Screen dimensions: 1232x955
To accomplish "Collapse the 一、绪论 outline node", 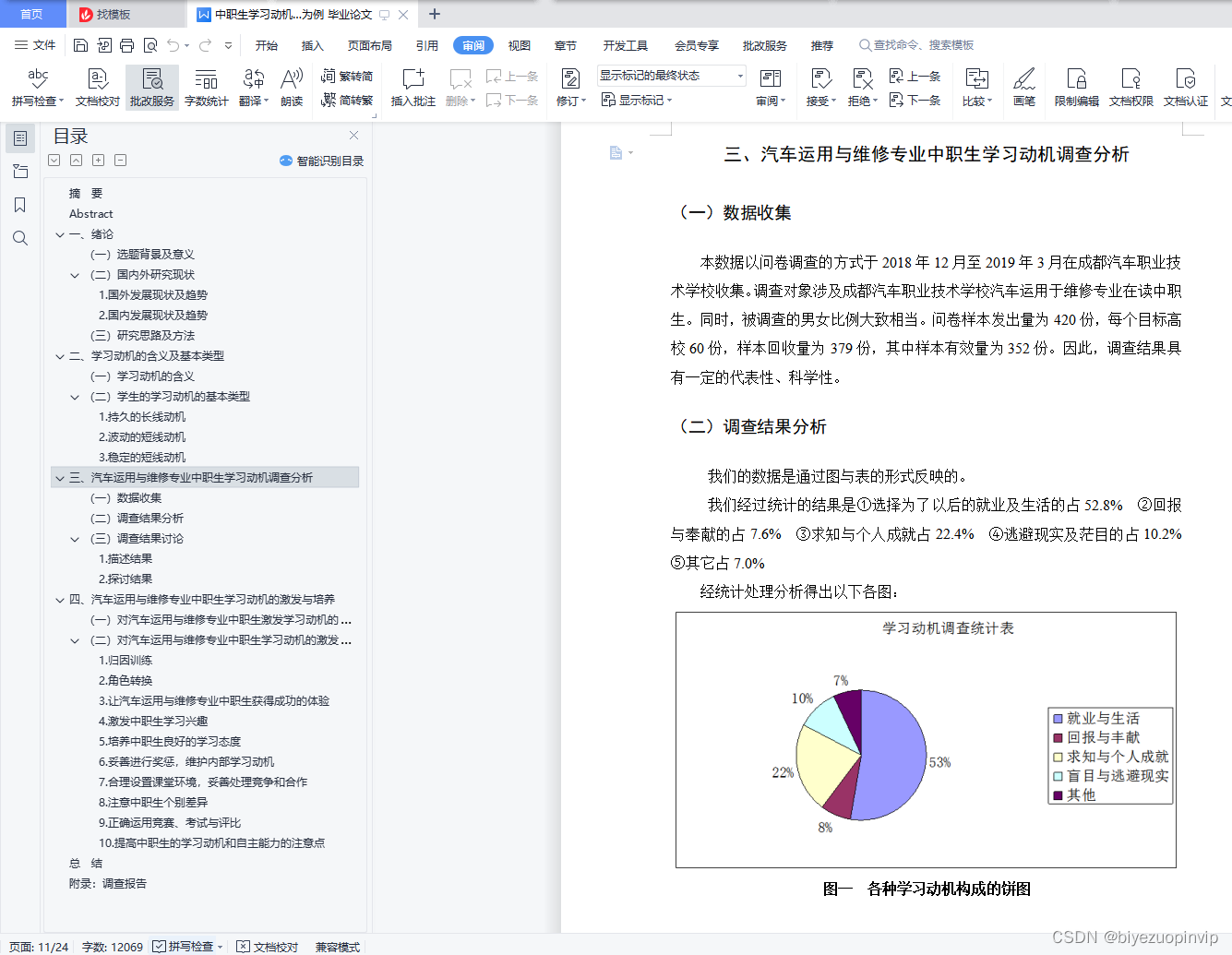I will (60, 234).
